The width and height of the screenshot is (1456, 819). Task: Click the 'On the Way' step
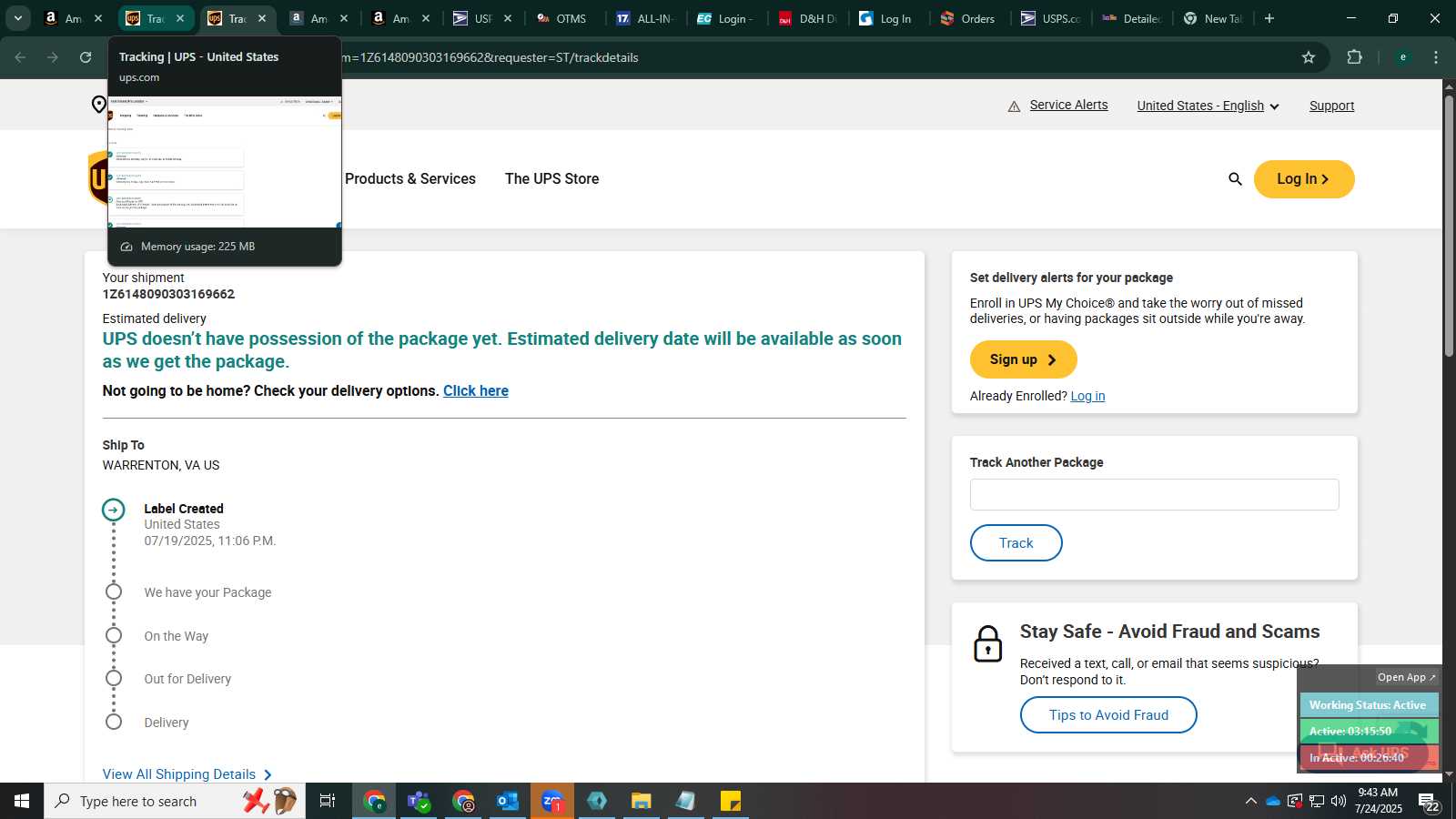coord(177,636)
